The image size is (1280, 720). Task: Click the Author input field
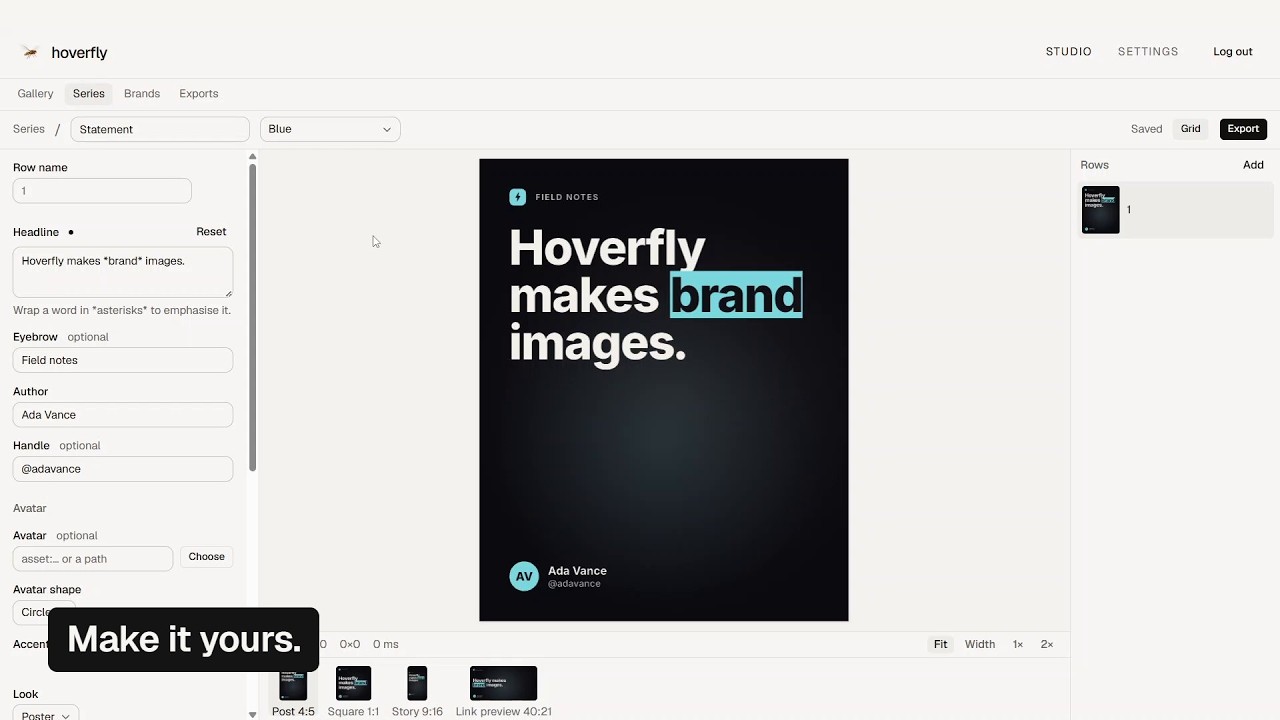123,415
